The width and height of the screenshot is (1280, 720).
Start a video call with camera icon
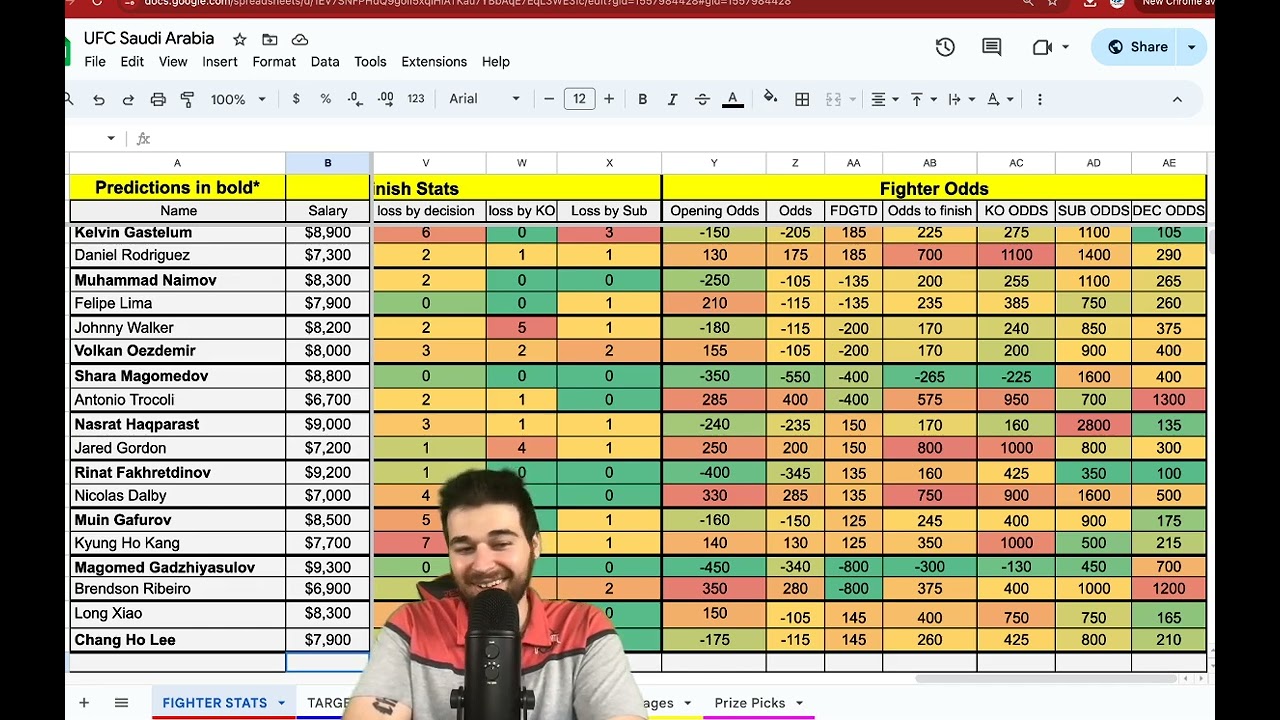click(x=1042, y=47)
